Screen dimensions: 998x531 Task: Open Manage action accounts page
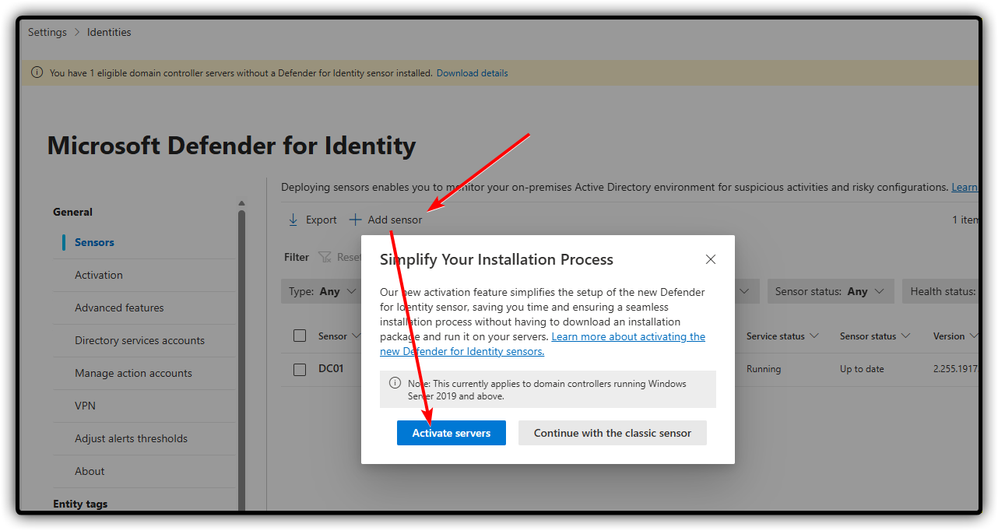tap(133, 373)
